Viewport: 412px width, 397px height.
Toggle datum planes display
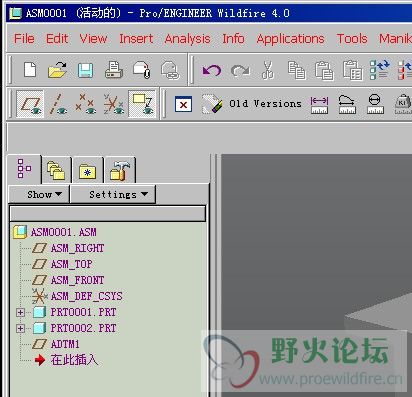point(30,104)
